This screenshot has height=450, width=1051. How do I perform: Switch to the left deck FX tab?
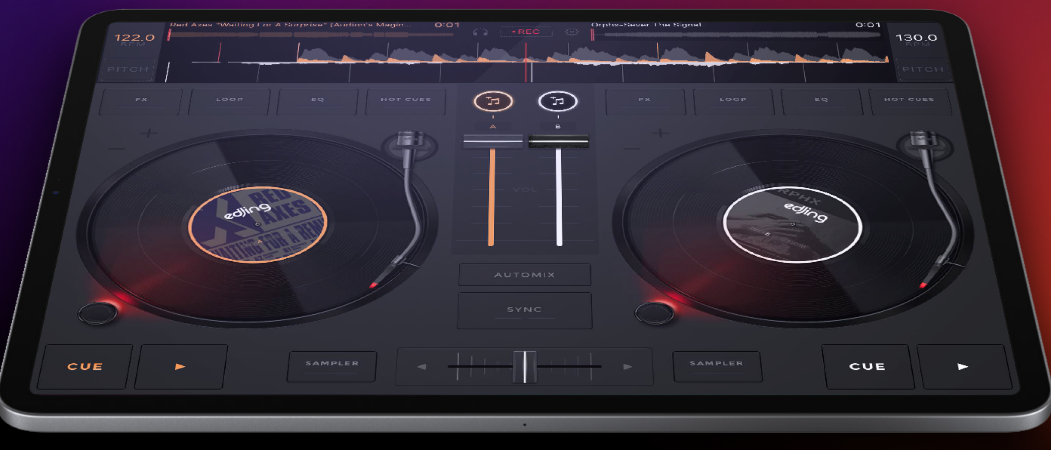click(x=141, y=100)
